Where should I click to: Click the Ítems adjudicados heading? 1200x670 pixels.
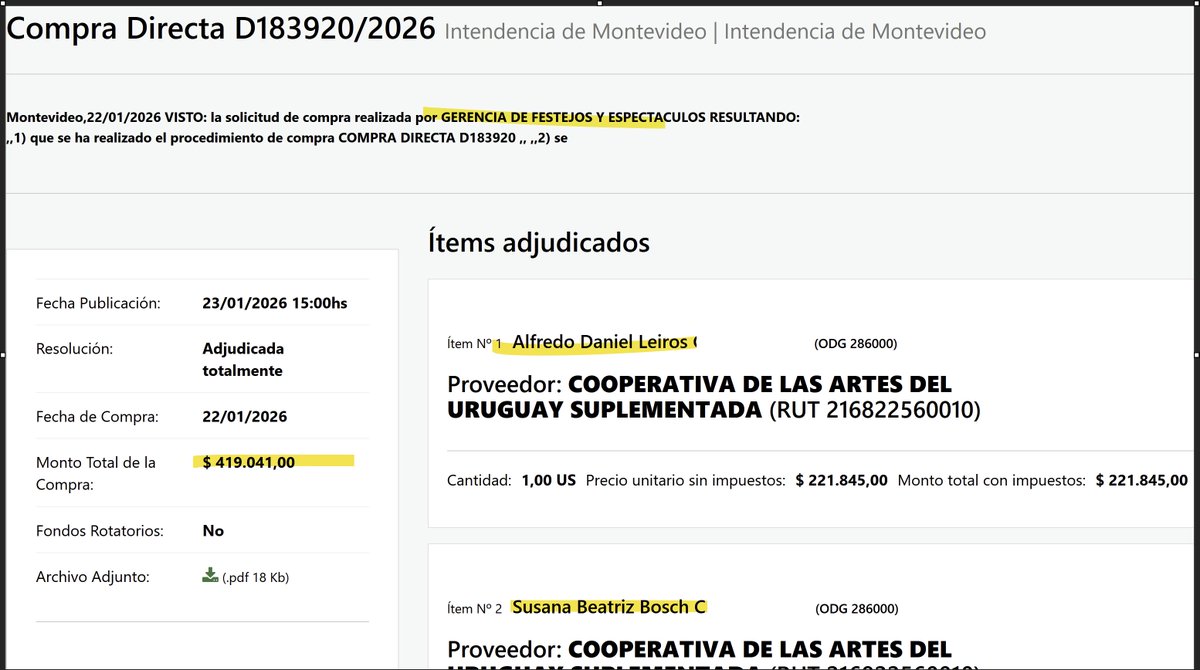tap(539, 242)
